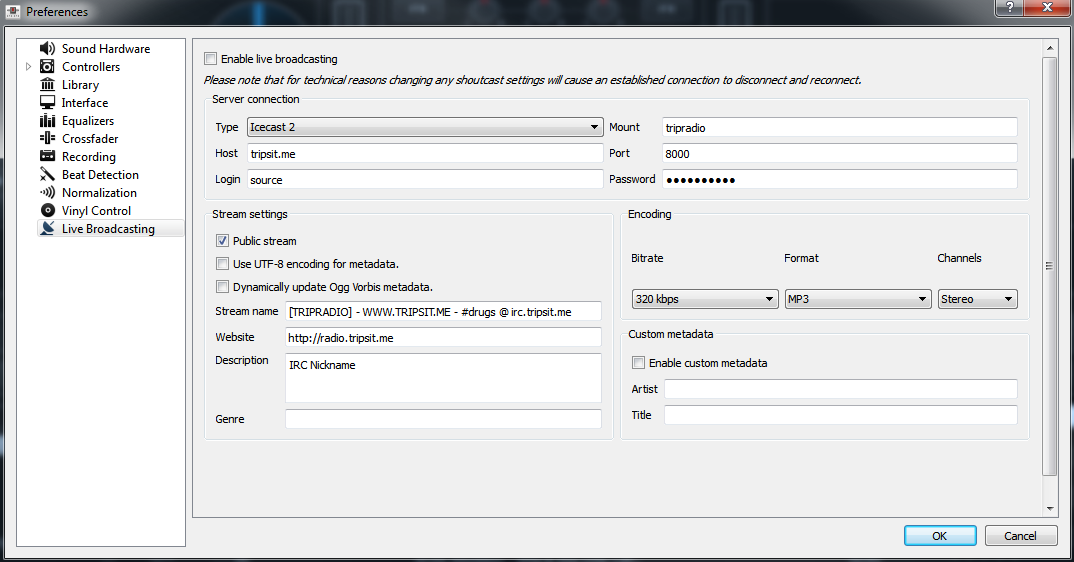1074x562 pixels.
Task: Select Crossfader preferences page
Action: click(x=90, y=138)
